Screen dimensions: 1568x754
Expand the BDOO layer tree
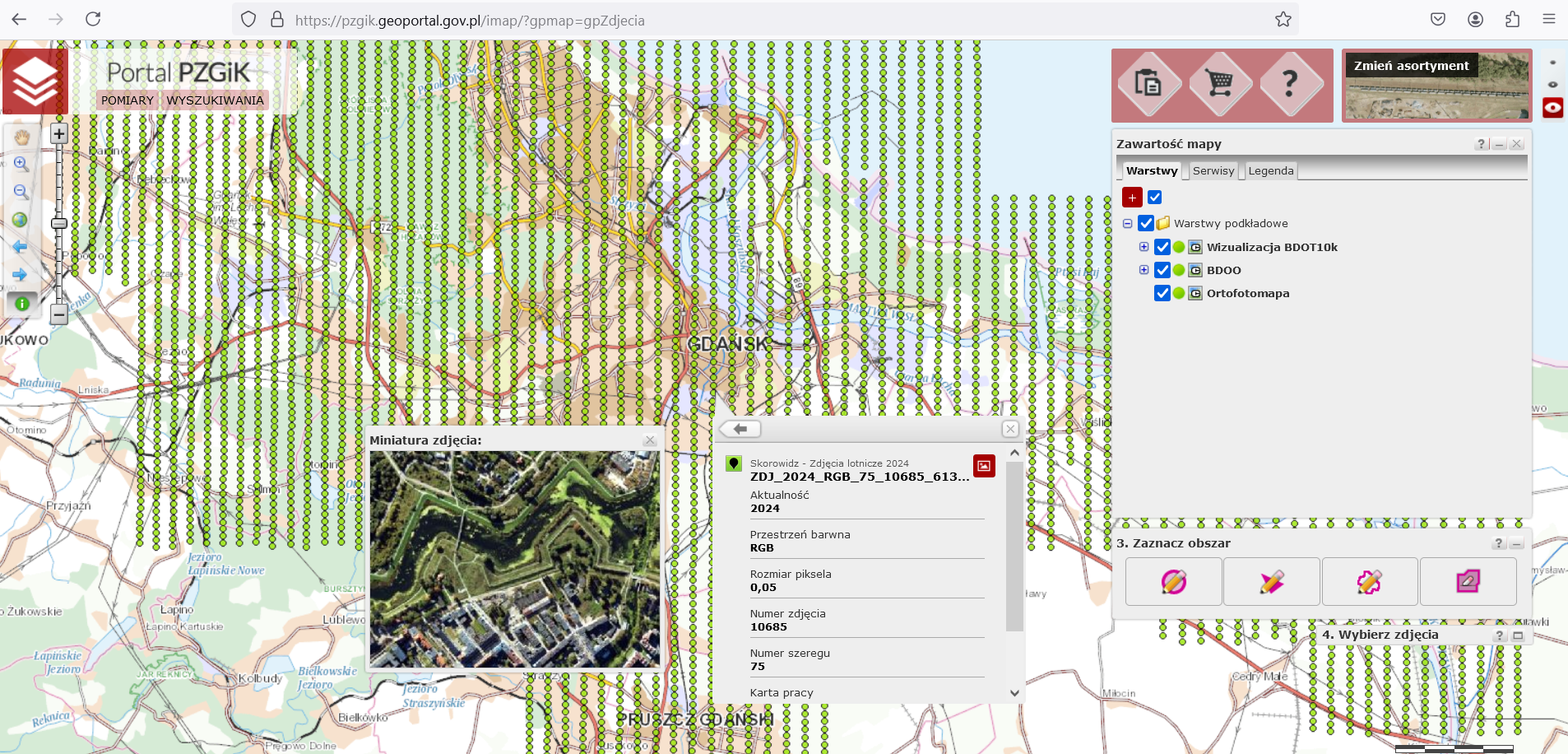[x=1144, y=270]
